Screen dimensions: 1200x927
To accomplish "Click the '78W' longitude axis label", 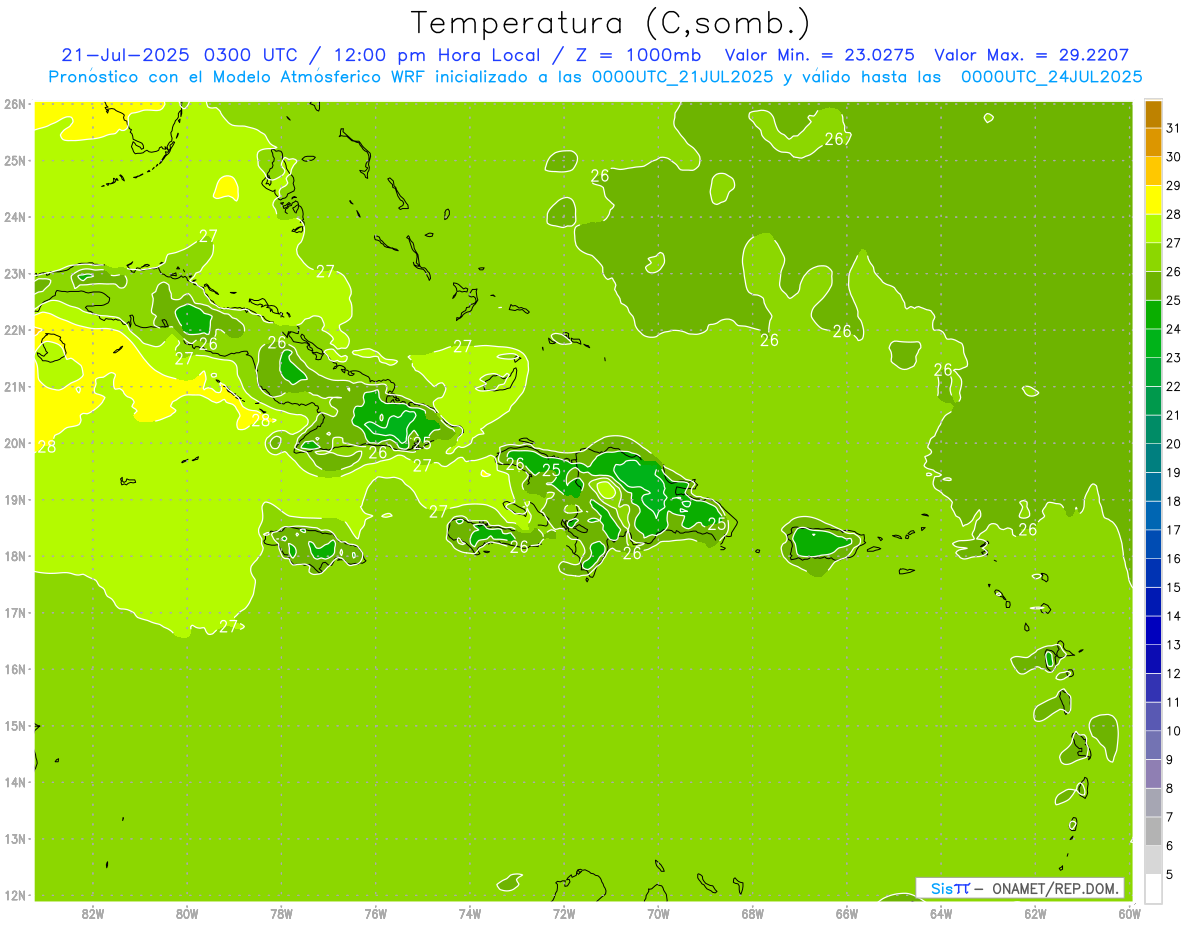I will pyautogui.click(x=281, y=914).
